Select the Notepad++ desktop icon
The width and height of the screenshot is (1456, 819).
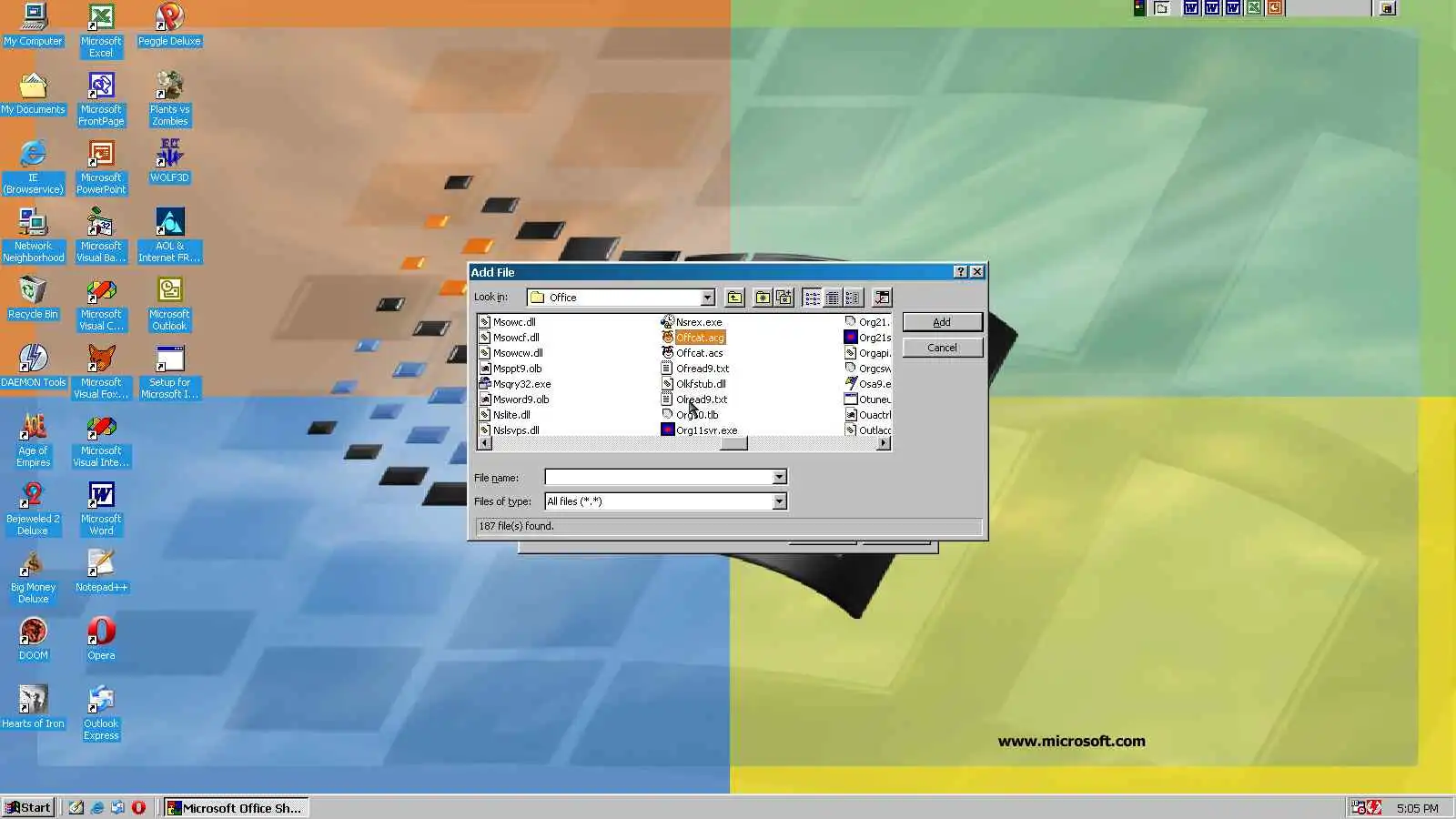(x=101, y=571)
